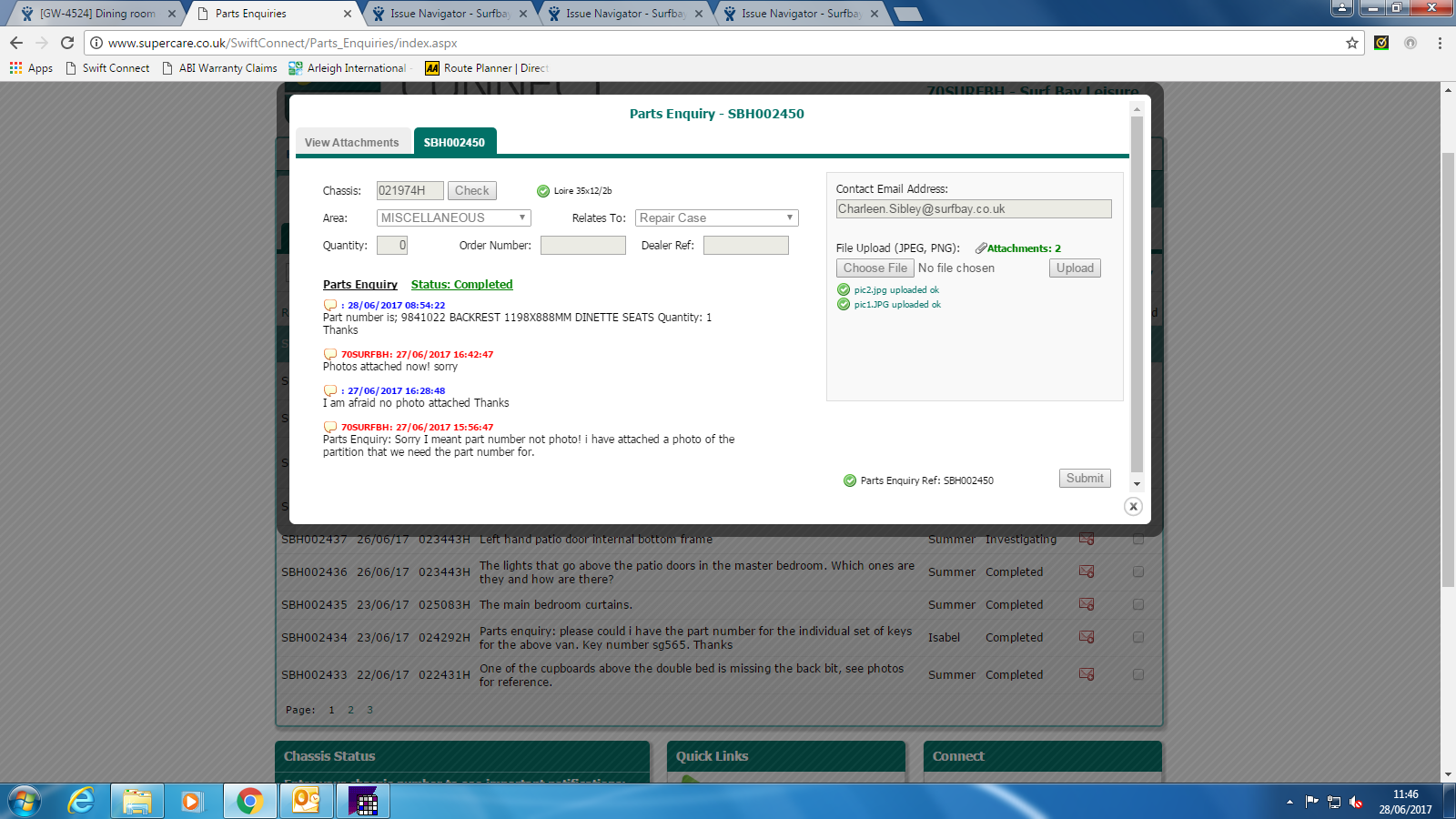This screenshot has width=1456, height=819.
Task: Click the envelope icon for SBH002433
Action: [1087, 674]
